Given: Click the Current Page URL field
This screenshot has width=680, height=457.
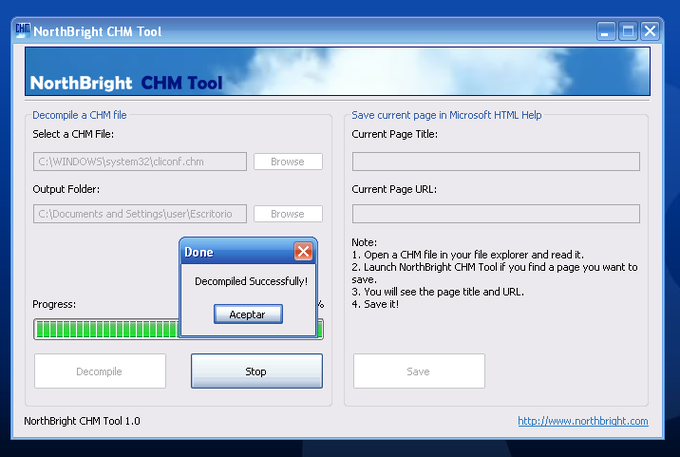Looking at the screenshot, I should click(x=496, y=214).
